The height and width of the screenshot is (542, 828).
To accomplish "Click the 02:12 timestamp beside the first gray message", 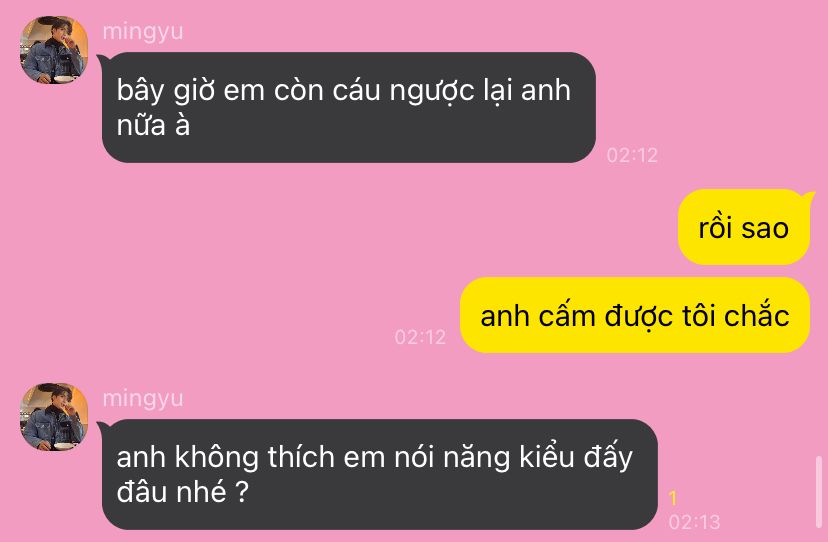I will [632, 155].
